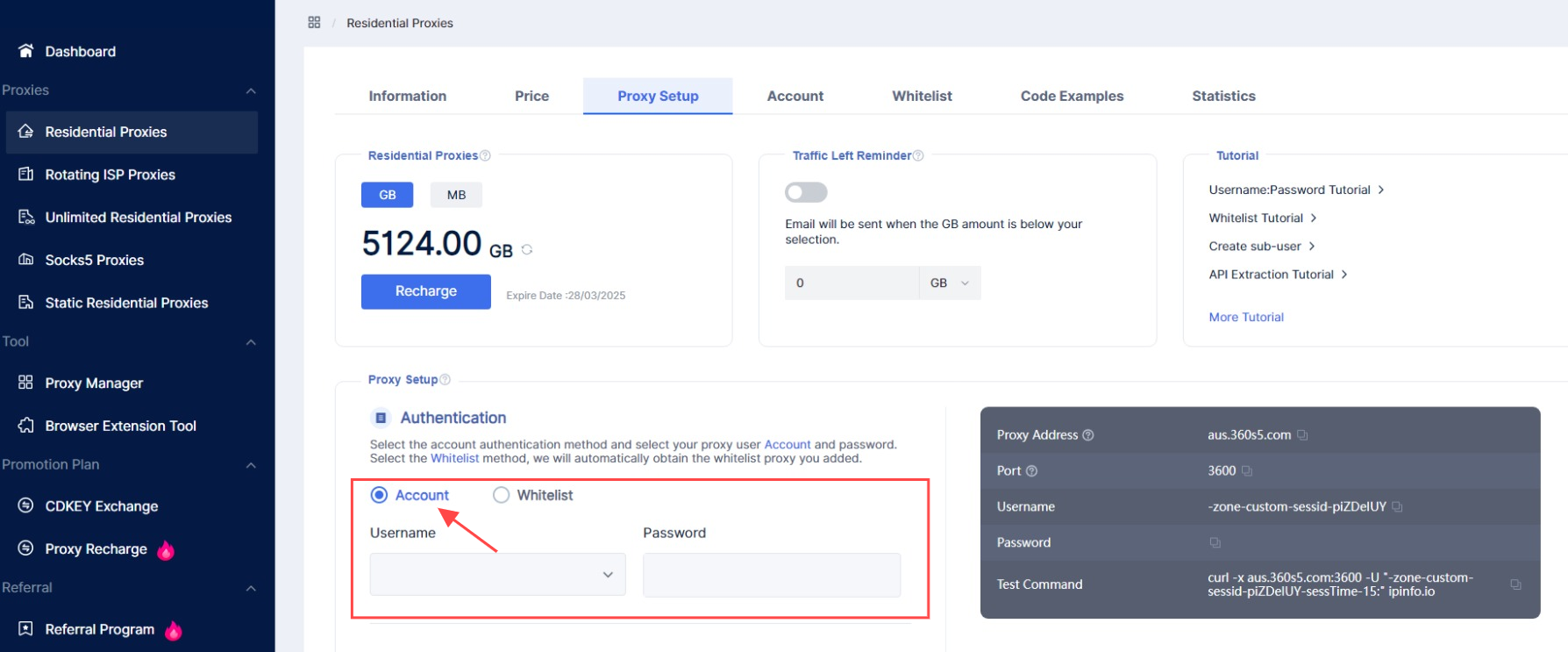Select the Account authentication radio button

pyautogui.click(x=380, y=495)
